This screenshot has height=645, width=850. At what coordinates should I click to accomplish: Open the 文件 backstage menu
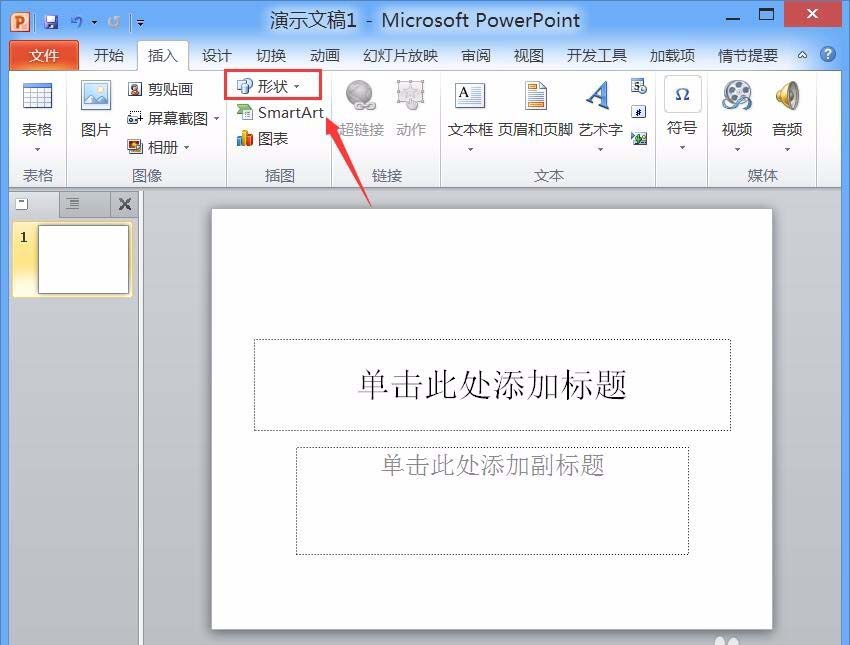coord(44,55)
